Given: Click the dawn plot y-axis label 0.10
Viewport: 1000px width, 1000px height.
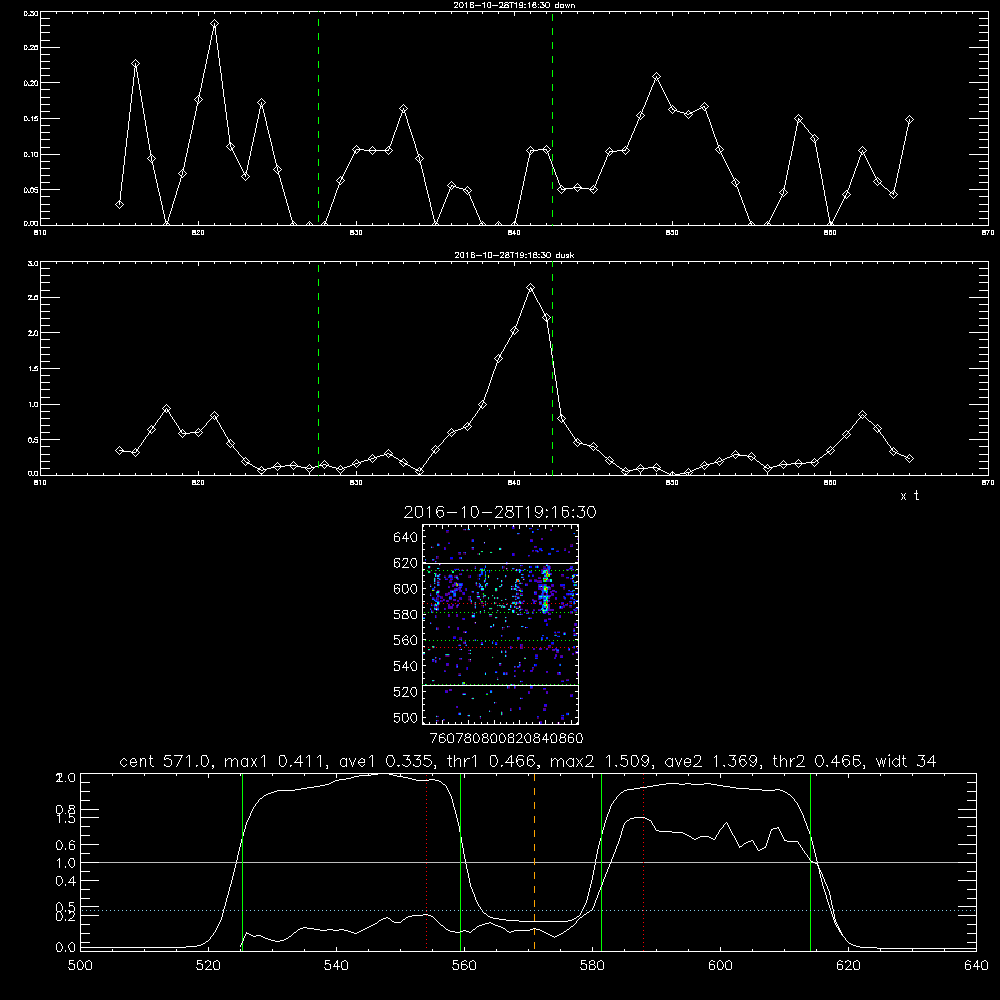Looking at the screenshot, I should pyautogui.click(x=31, y=154).
